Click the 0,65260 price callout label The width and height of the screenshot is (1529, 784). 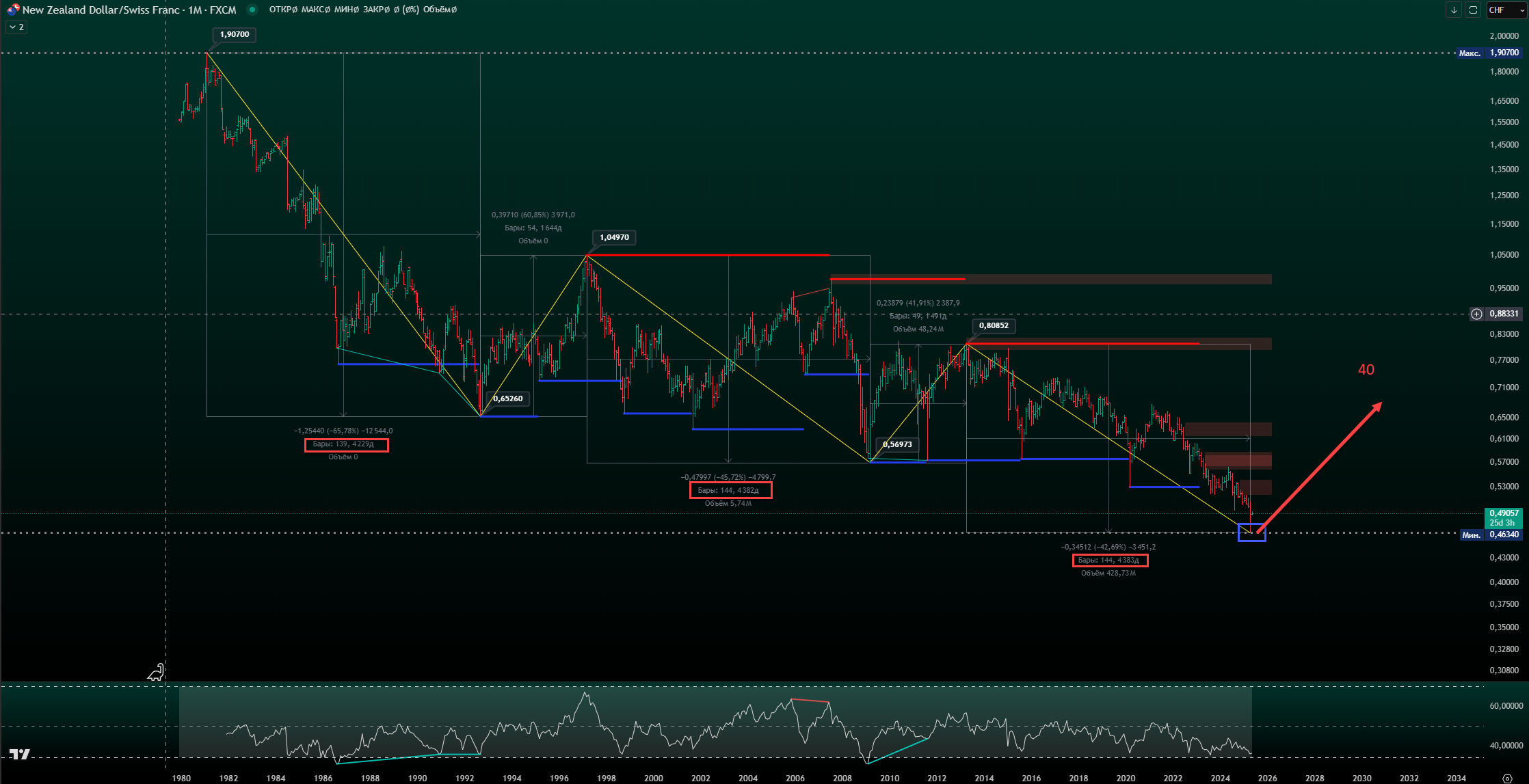(507, 398)
